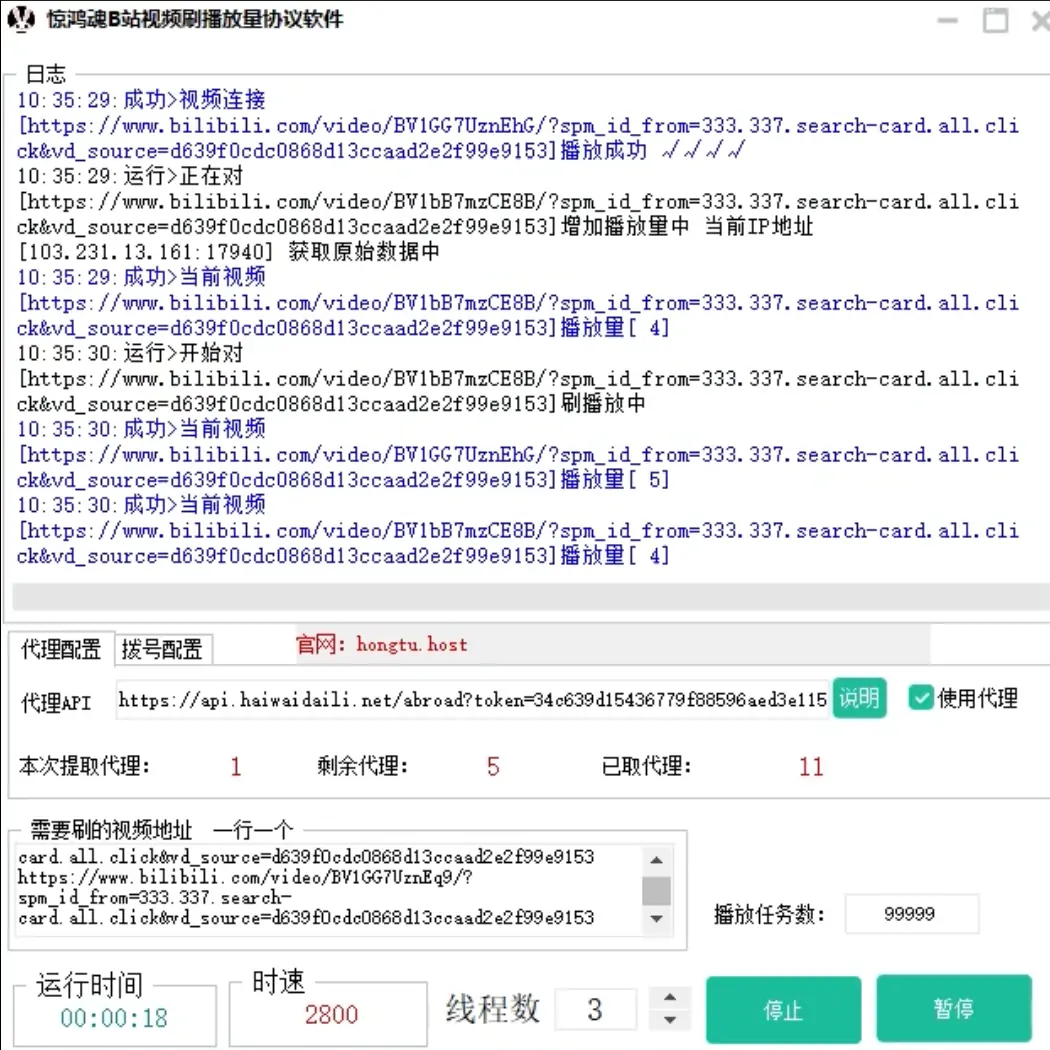Minimize the window
1050x1050 pixels.
(948, 21)
